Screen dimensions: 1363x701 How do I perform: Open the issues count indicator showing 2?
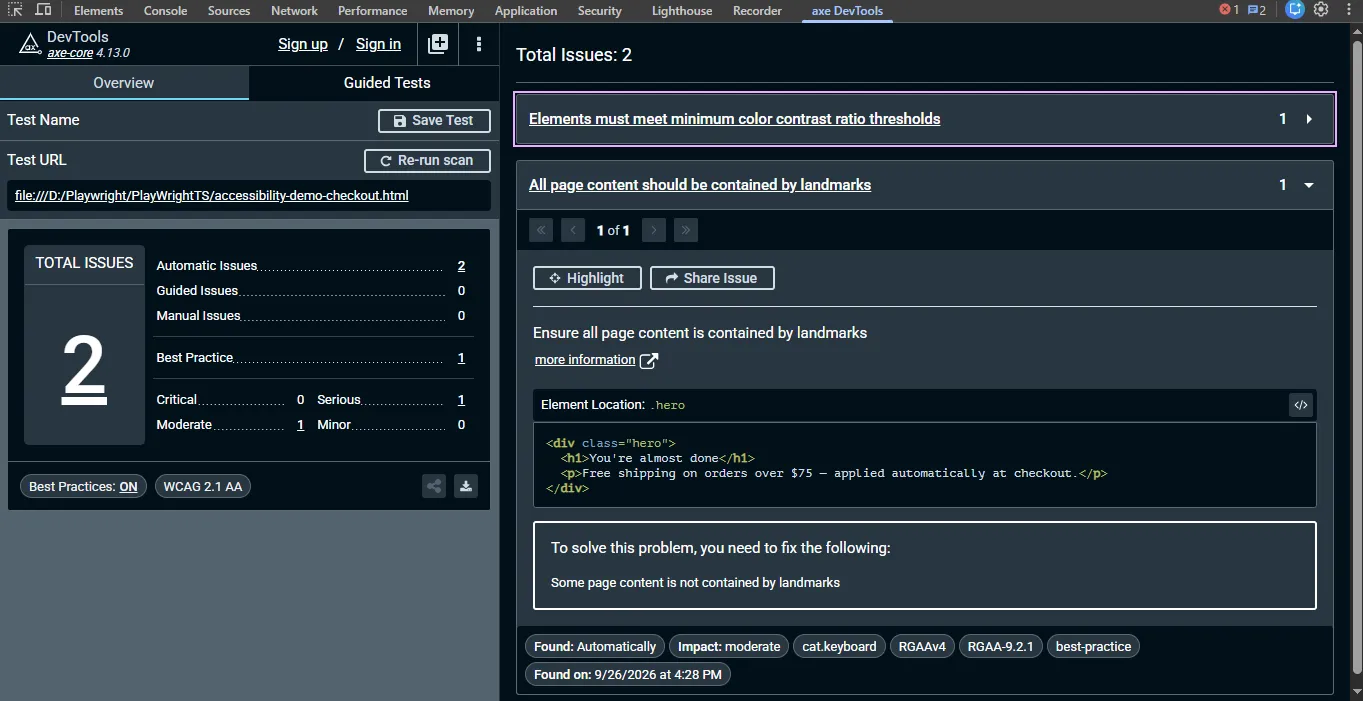pyautogui.click(x=1256, y=10)
